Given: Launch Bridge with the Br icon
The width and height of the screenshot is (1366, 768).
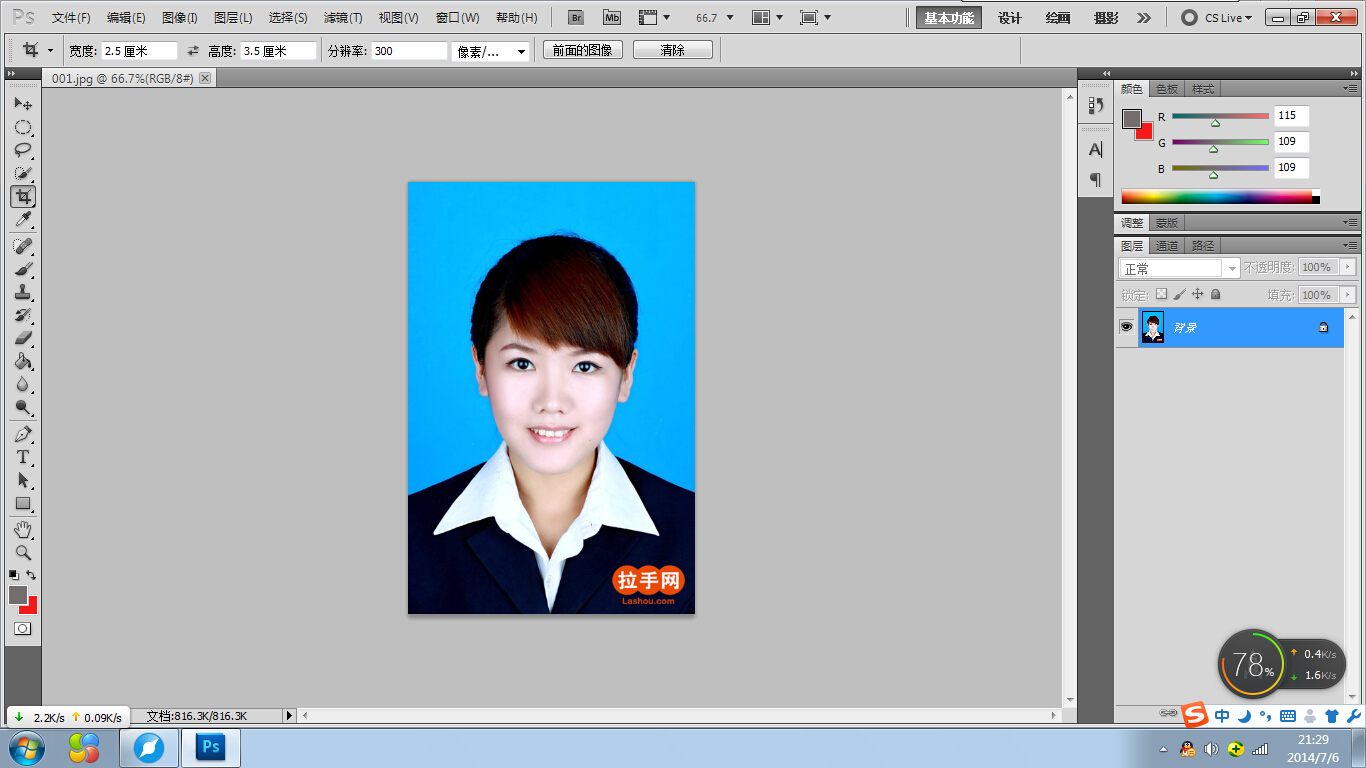Looking at the screenshot, I should pyautogui.click(x=576, y=17).
